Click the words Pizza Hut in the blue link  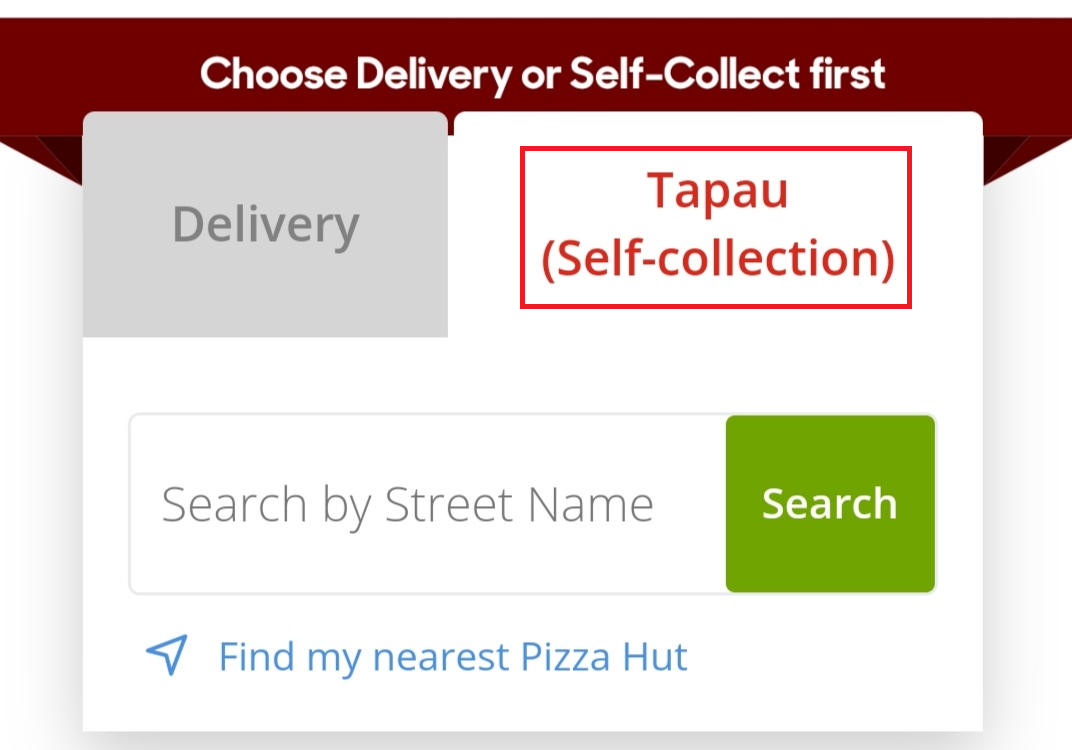[x=604, y=657]
